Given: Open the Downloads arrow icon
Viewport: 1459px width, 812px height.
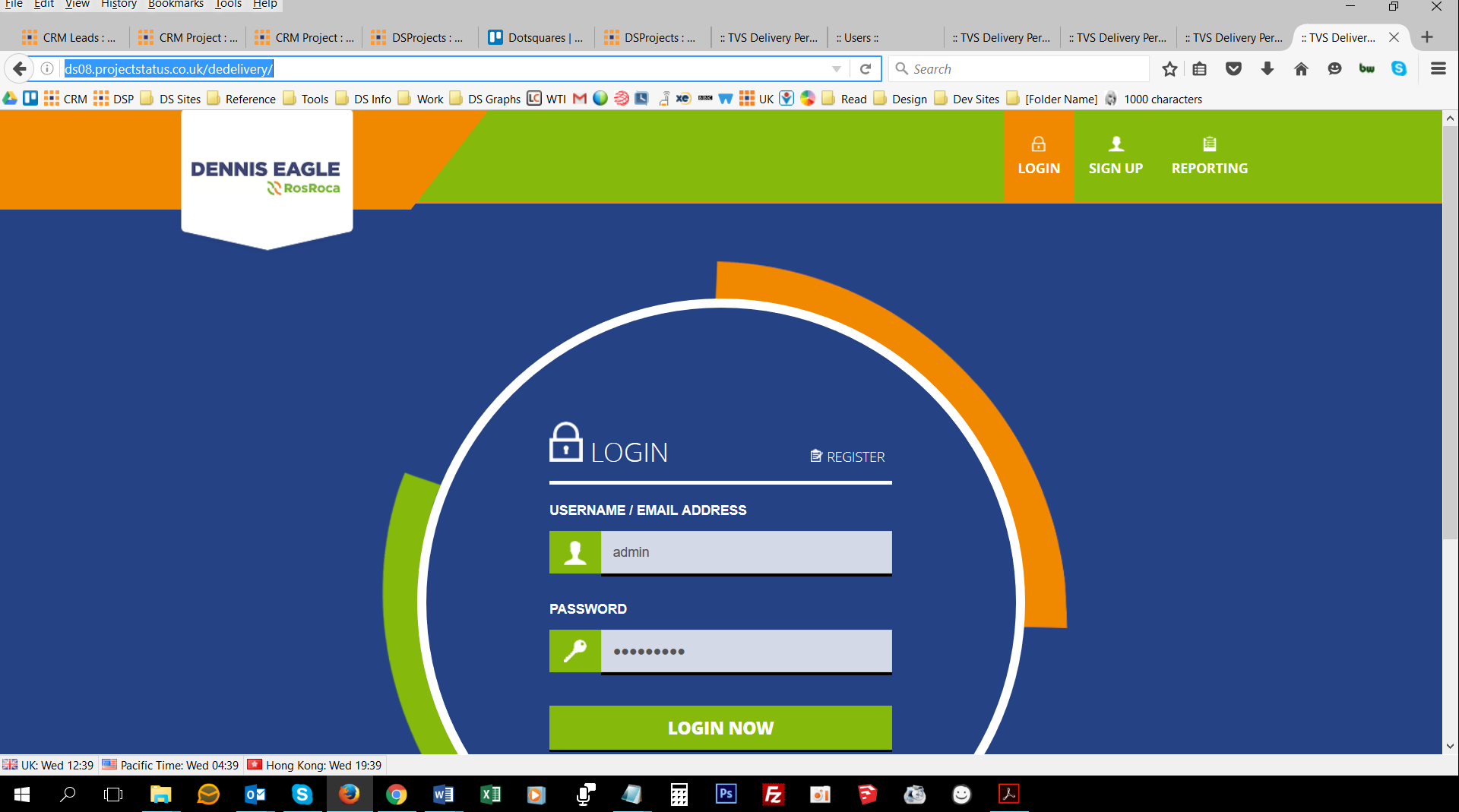Looking at the screenshot, I should click(1267, 69).
